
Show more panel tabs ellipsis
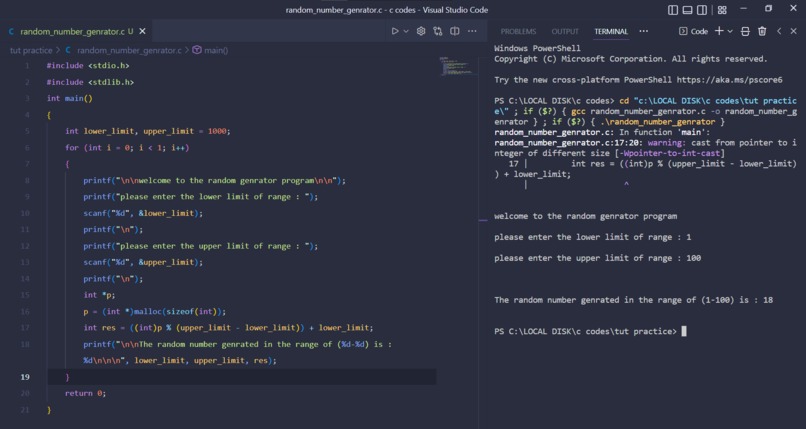click(644, 31)
